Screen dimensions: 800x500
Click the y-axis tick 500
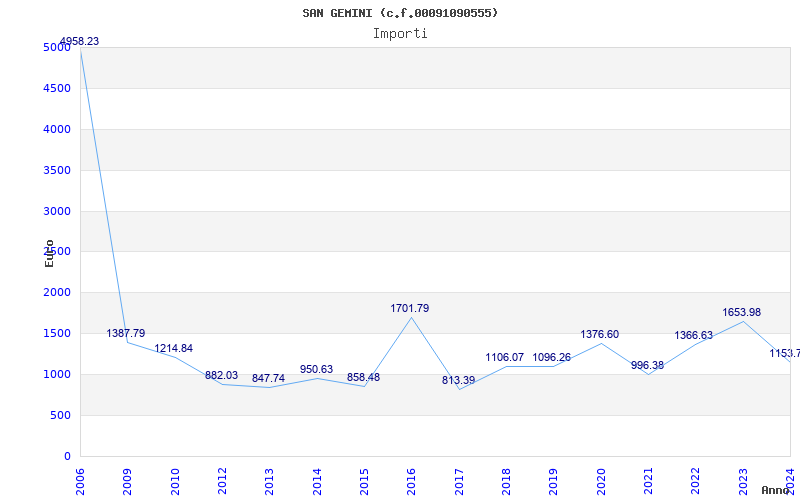tap(61, 415)
